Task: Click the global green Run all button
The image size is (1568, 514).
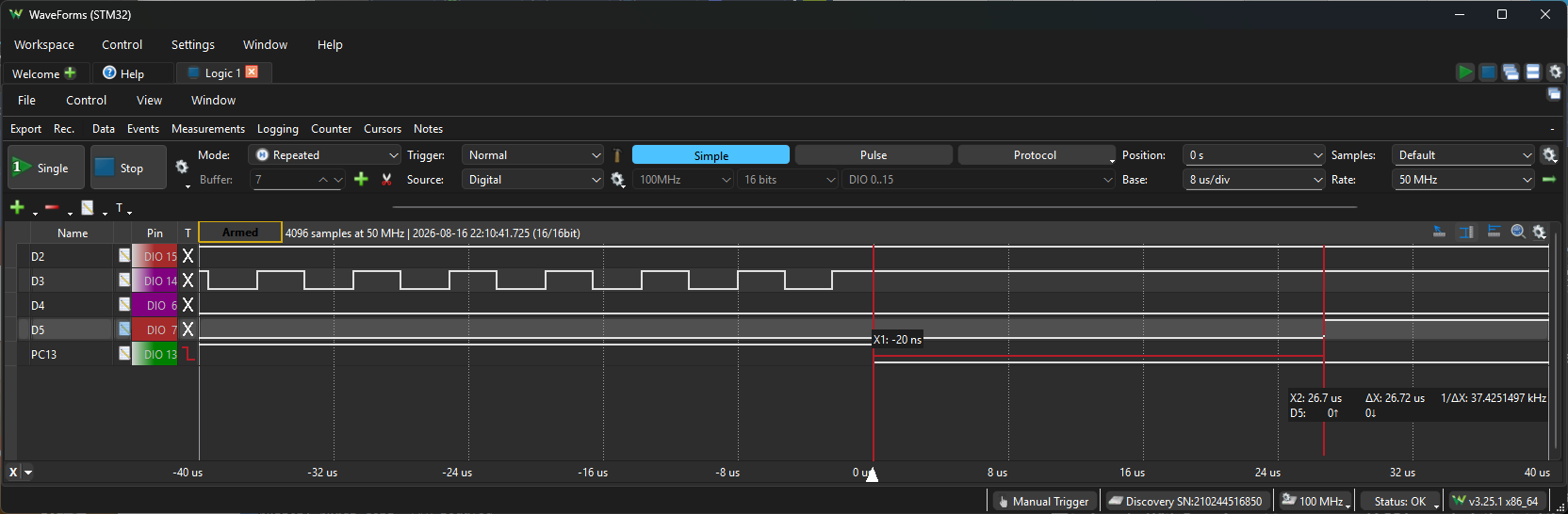Action: click(1465, 72)
